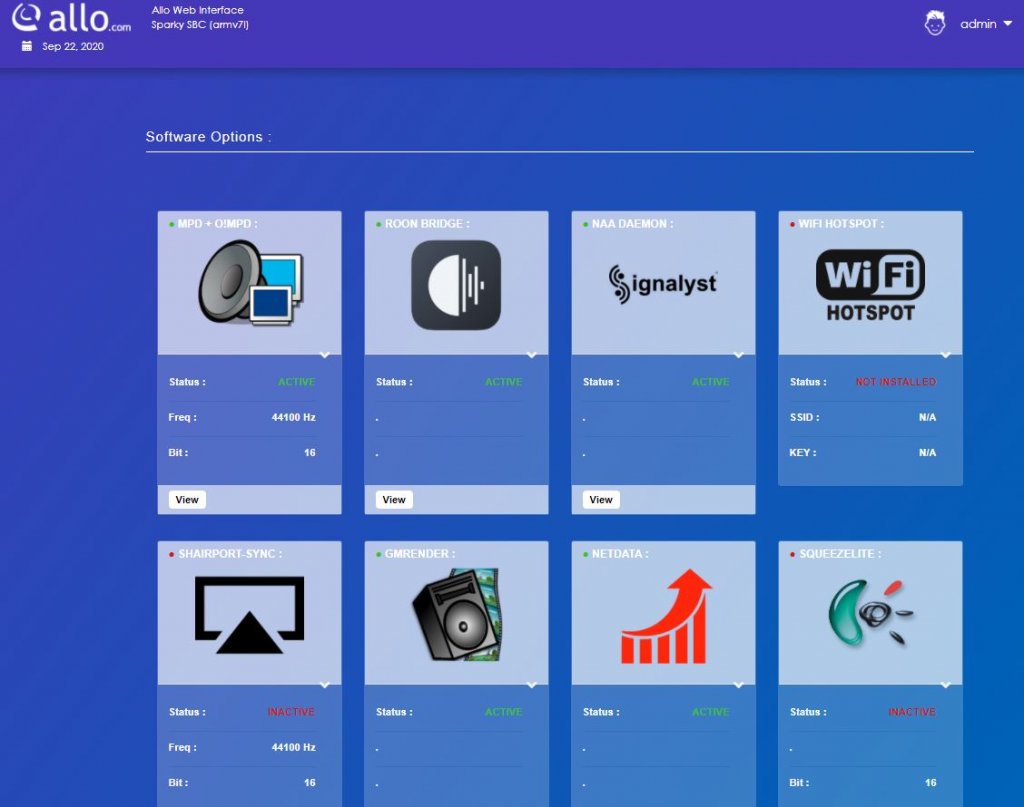Click the 'Sparky SBC (armv7l)' text
This screenshot has height=807, width=1024.
(x=200, y=25)
